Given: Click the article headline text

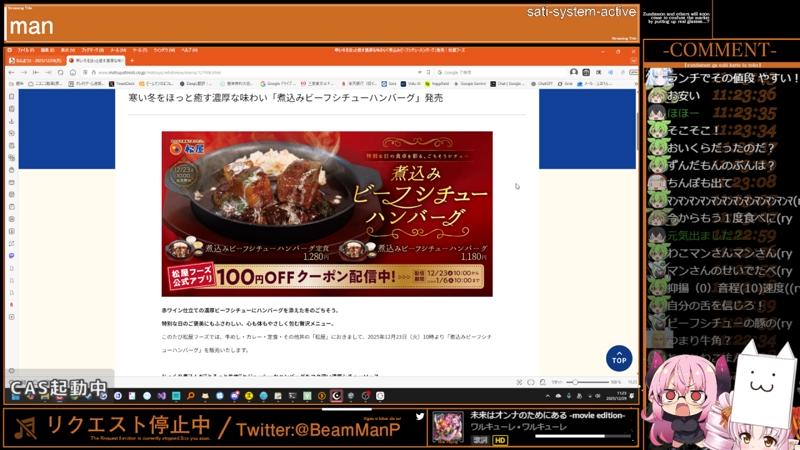Looking at the screenshot, I should pyautogui.click(x=286, y=98).
